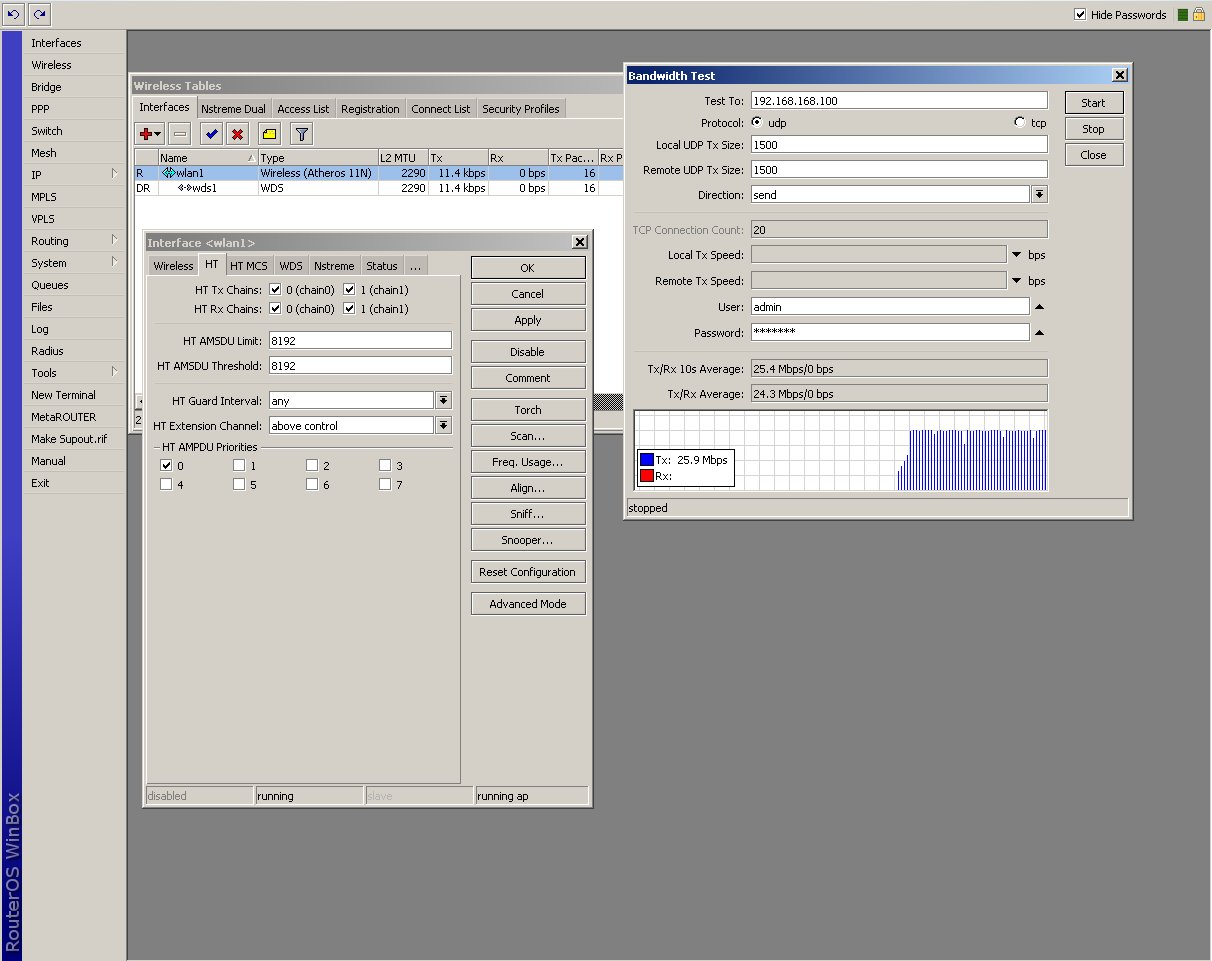The height and width of the screenshot is (961, 1212).
Task: Collapse the User field with up arrow
Action: 1039,307
